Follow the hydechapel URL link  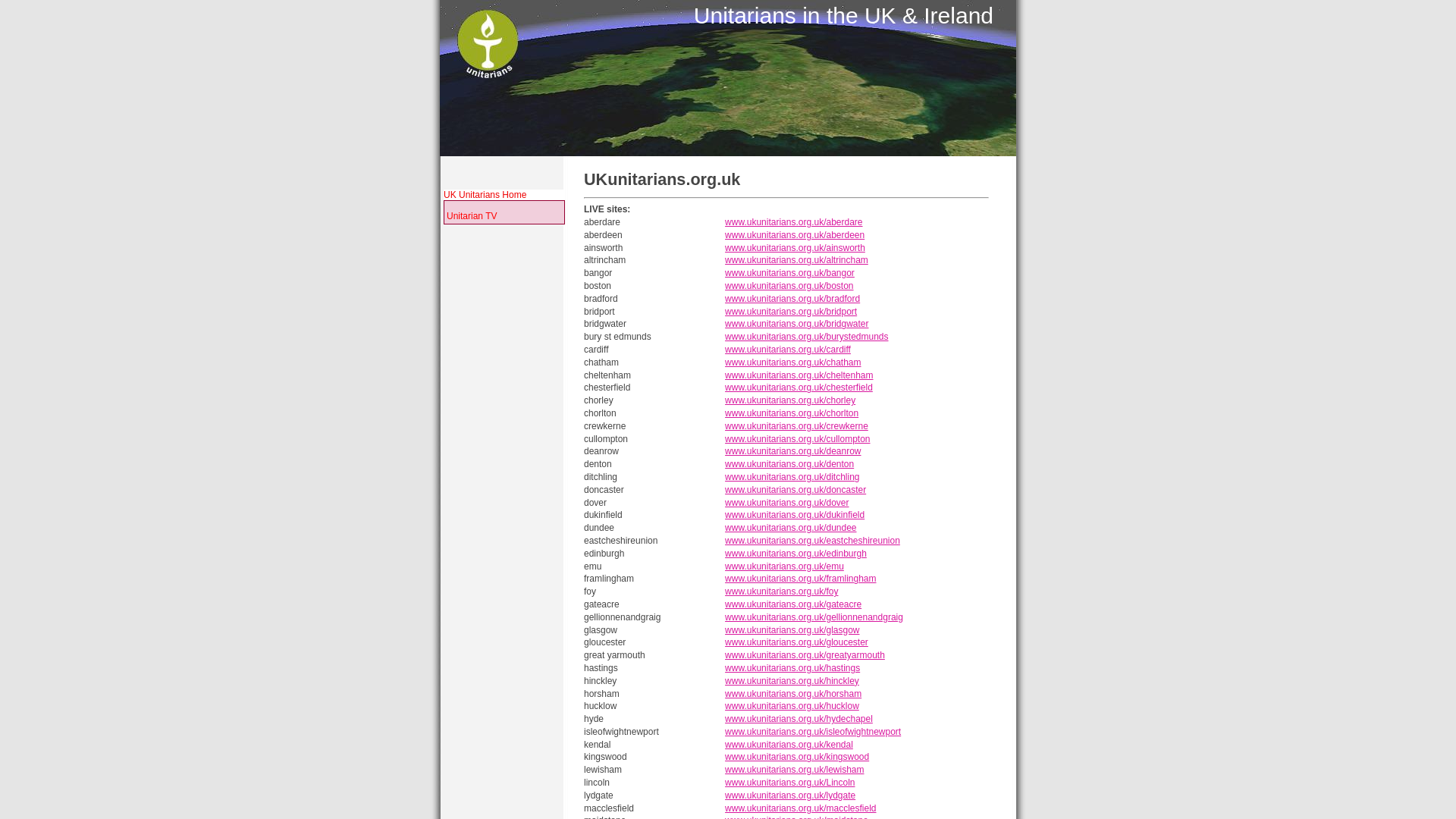(x=799, y=719)
